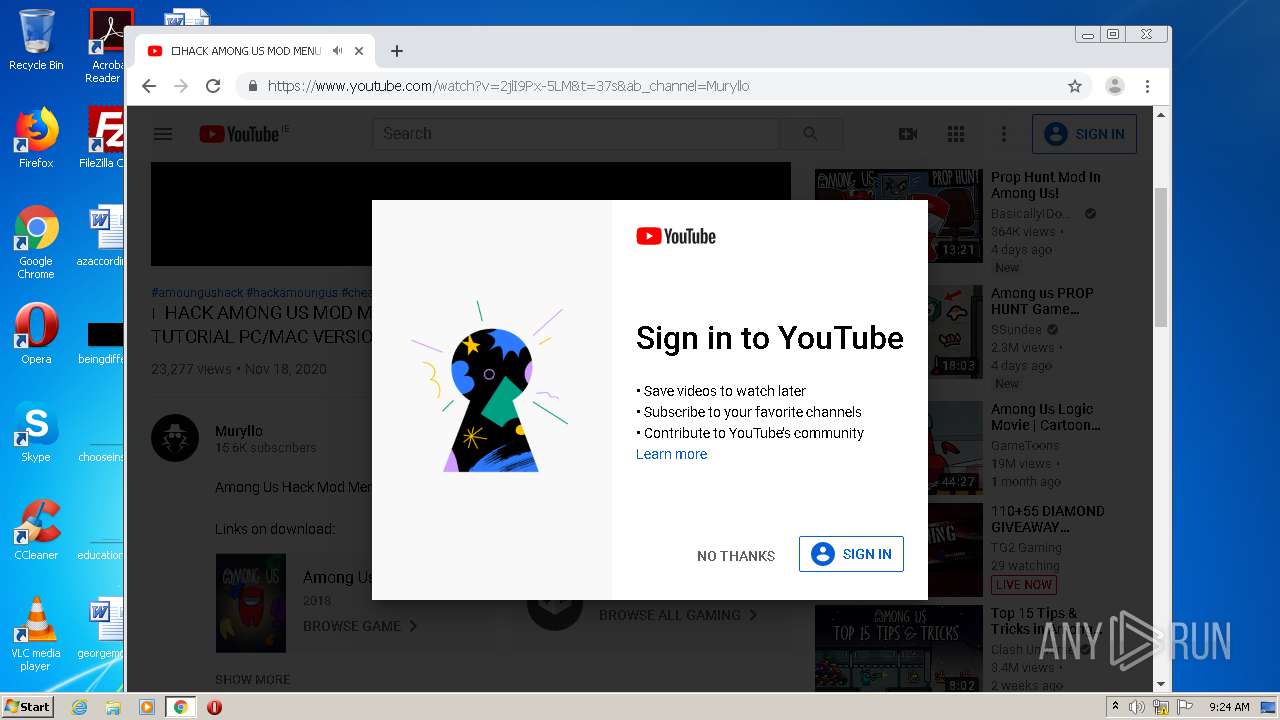Open Among us PROP HUNT Game video
This screenshot has height=720, width=1280.
click(1042, 301)
